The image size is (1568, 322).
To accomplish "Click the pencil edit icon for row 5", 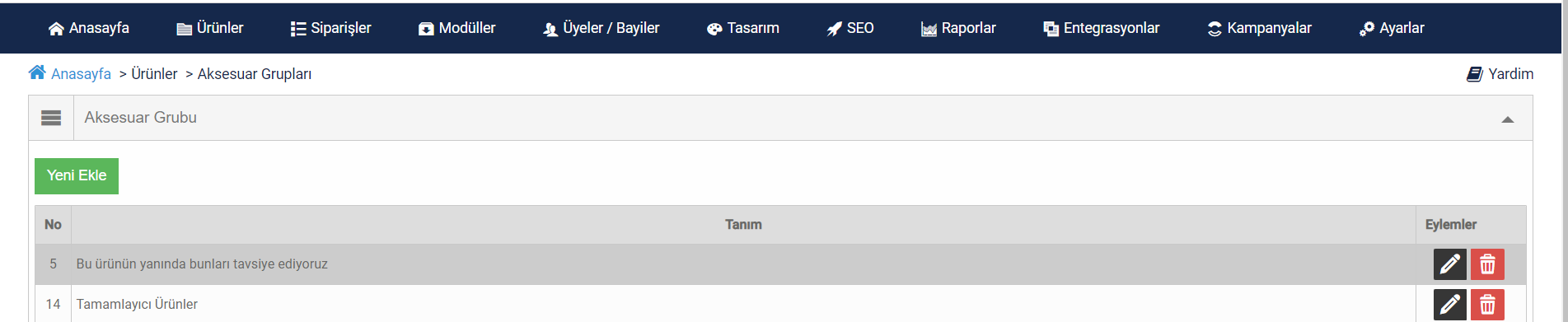I will (1449, 264).
